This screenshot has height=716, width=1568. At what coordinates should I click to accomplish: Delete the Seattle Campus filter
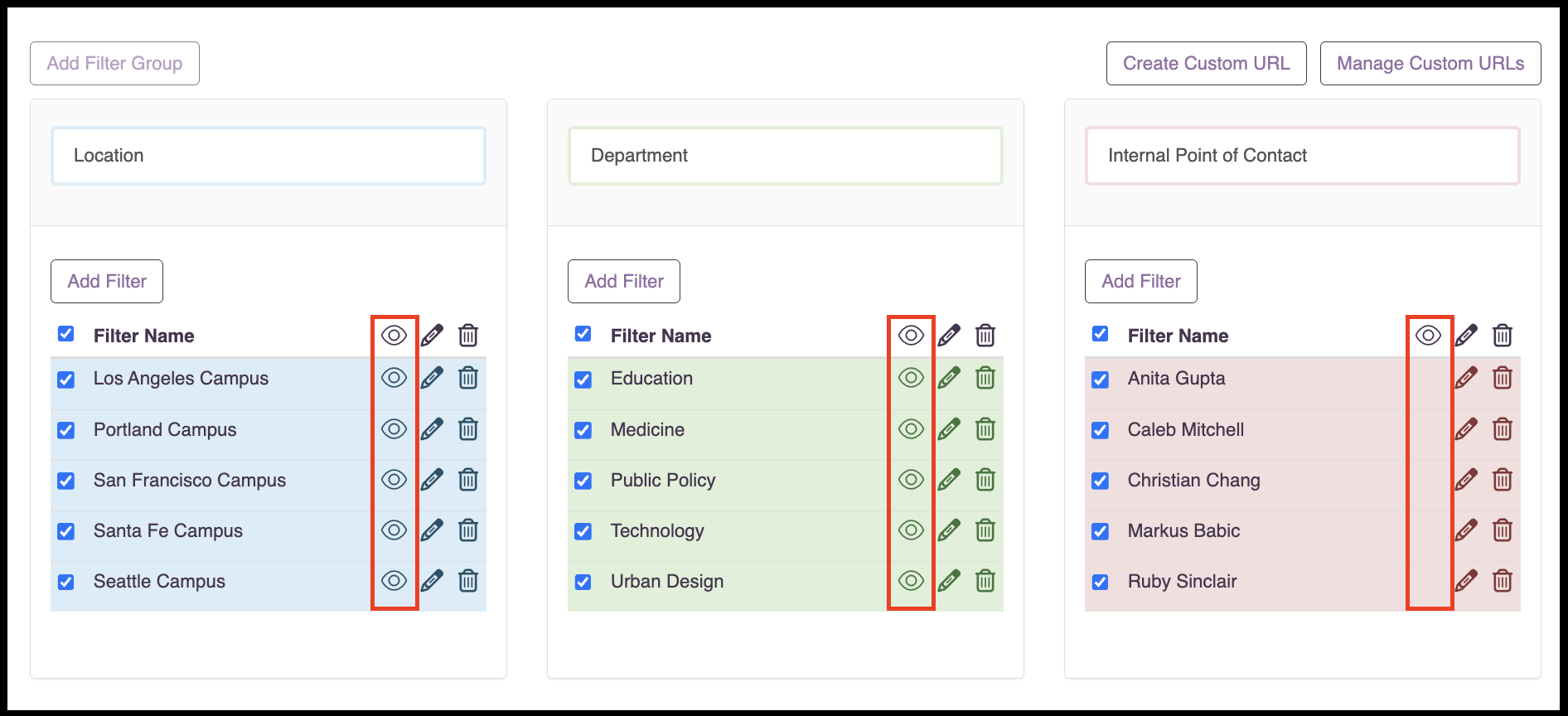point(468,581)
